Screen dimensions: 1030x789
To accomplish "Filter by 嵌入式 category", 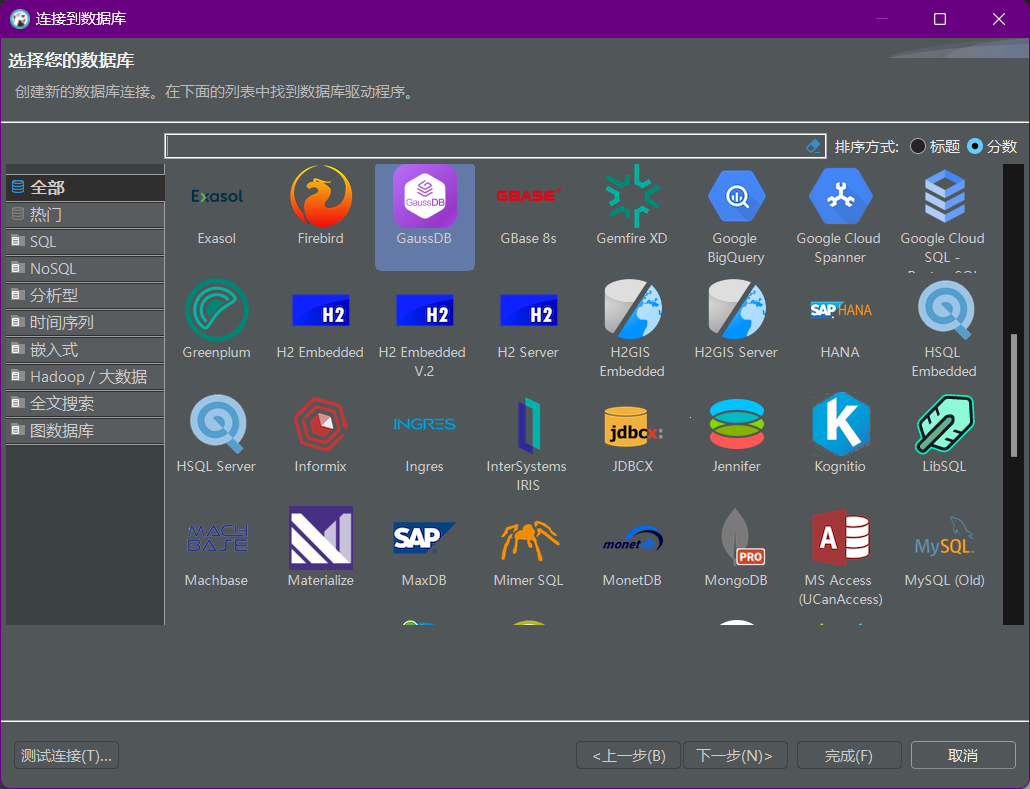I will click(85, 349).
